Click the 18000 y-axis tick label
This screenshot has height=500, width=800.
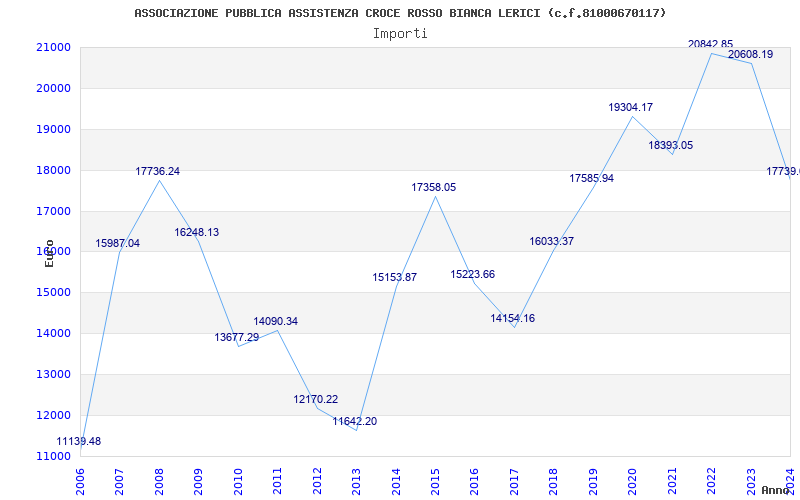[x=54, y=170]
